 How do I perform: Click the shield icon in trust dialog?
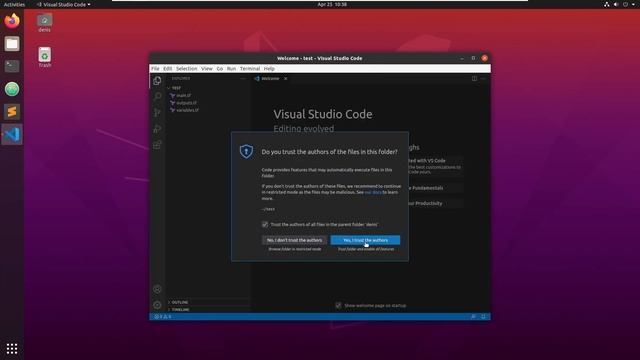[x=246, y=151]
